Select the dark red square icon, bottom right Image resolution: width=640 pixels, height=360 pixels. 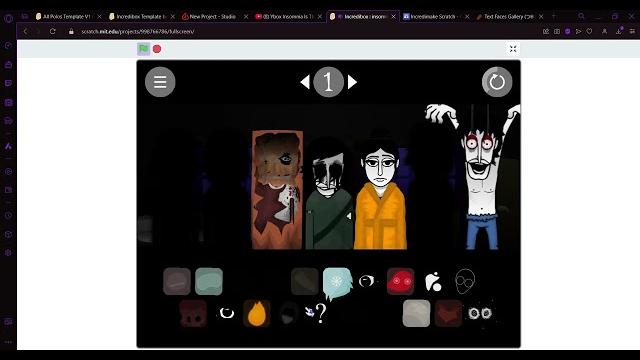[448, 313]
